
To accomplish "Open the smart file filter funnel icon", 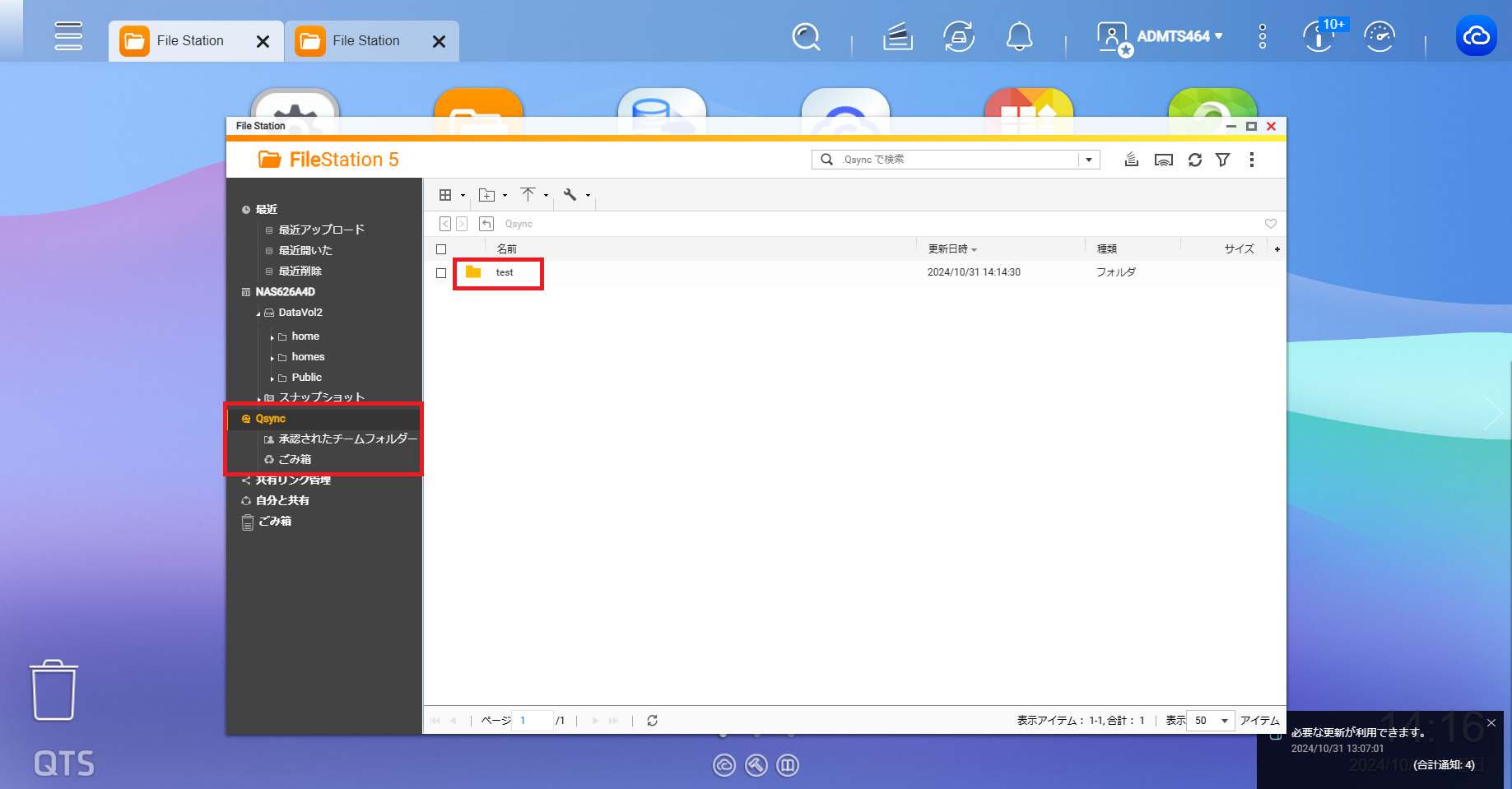I will tap(1223, 160).
